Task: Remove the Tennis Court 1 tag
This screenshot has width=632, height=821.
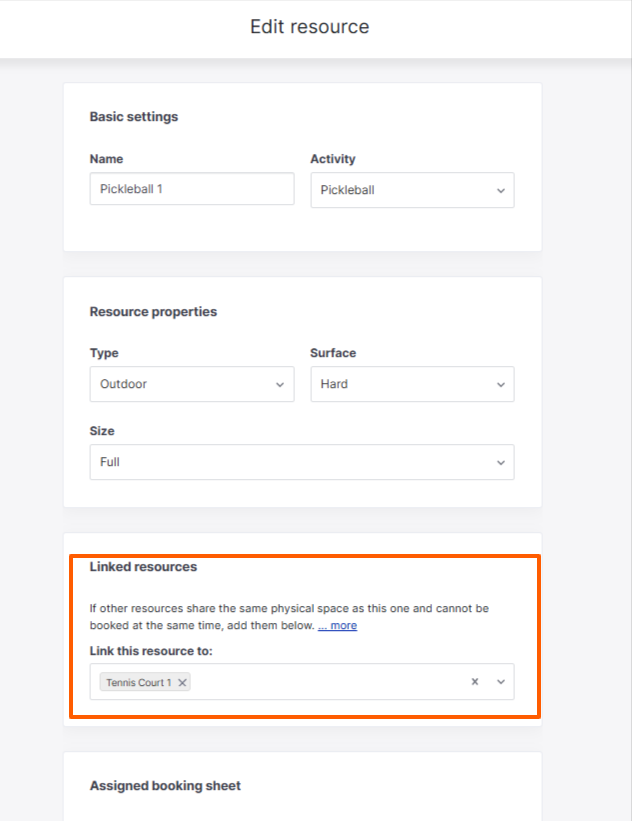Action: tap(182, 682)
